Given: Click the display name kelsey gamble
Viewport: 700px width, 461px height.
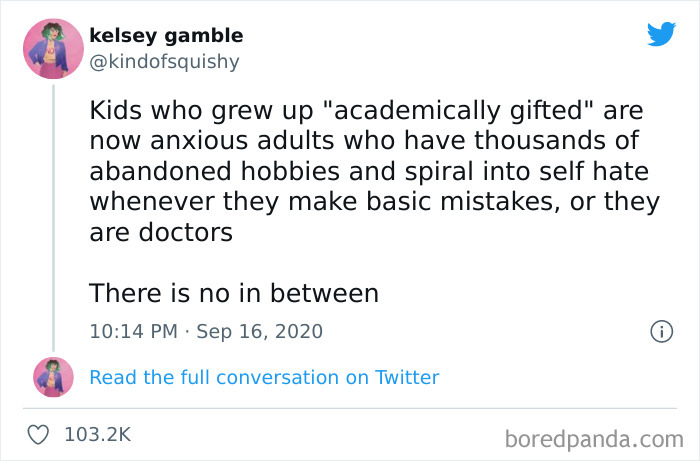Looking at the screenshot, I should click(166, 36).
